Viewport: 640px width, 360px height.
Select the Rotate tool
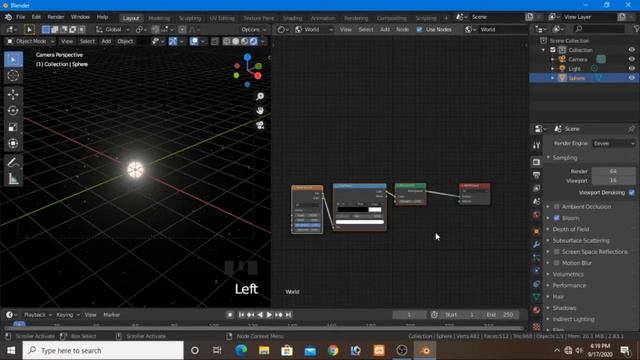(x=13, y=111)
